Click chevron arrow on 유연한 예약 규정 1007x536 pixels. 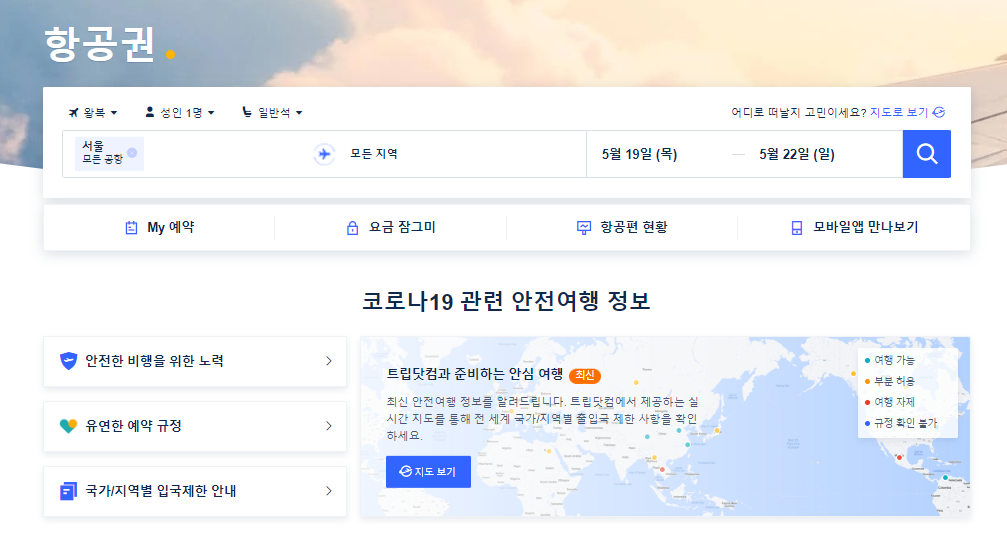pyautogui.click(x=329, y=426)
